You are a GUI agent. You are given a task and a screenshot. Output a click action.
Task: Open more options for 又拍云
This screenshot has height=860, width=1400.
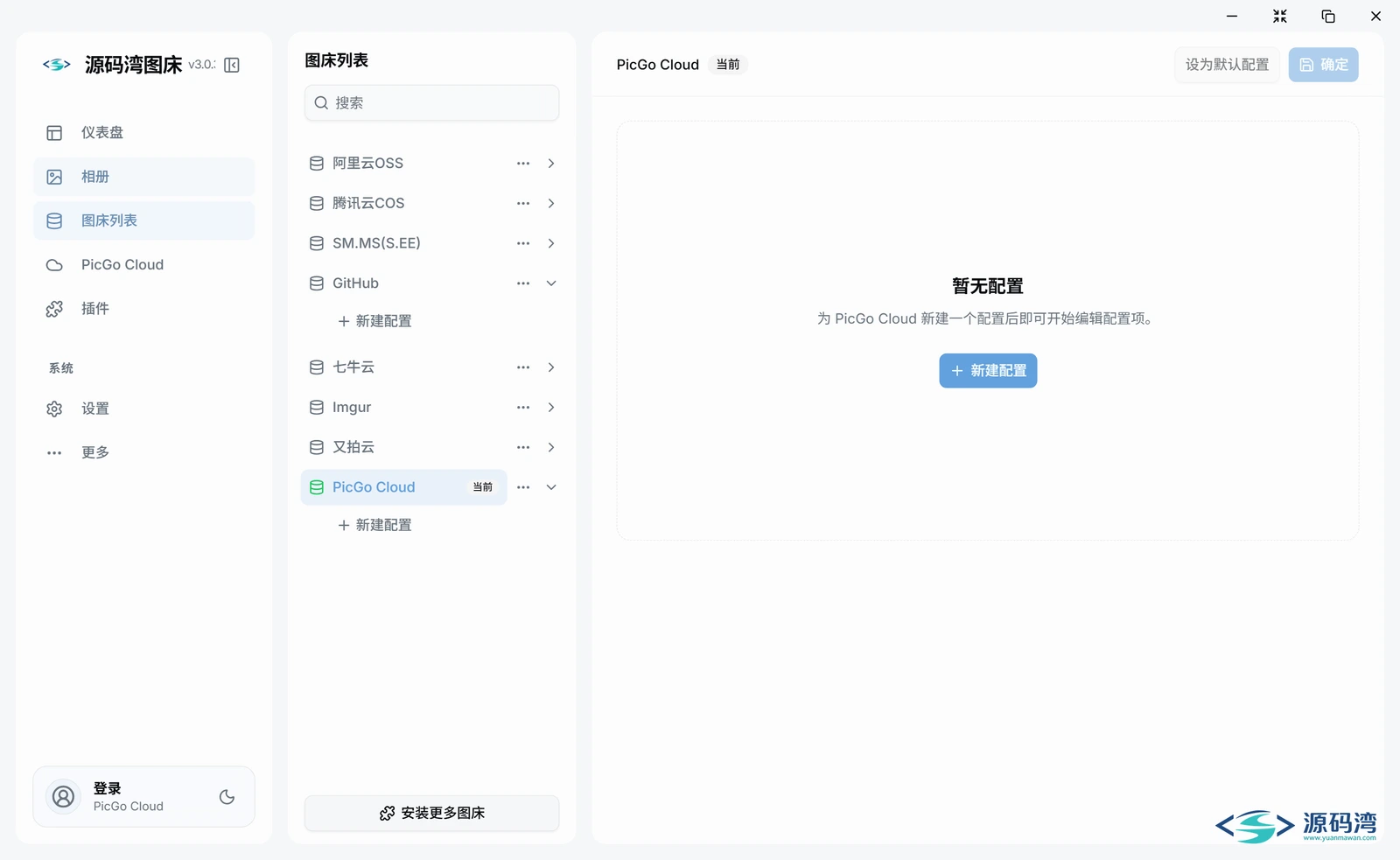point(523,447)
